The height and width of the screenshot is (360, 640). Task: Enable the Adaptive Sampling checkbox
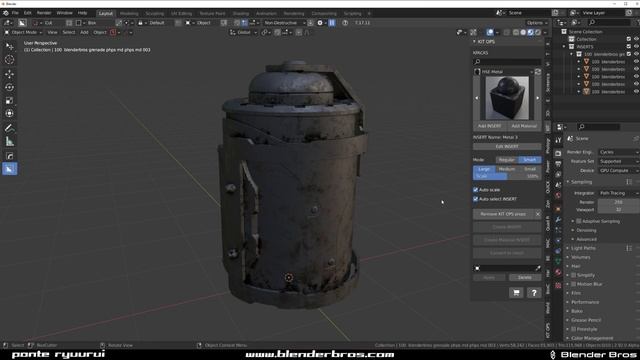point(578,221)
